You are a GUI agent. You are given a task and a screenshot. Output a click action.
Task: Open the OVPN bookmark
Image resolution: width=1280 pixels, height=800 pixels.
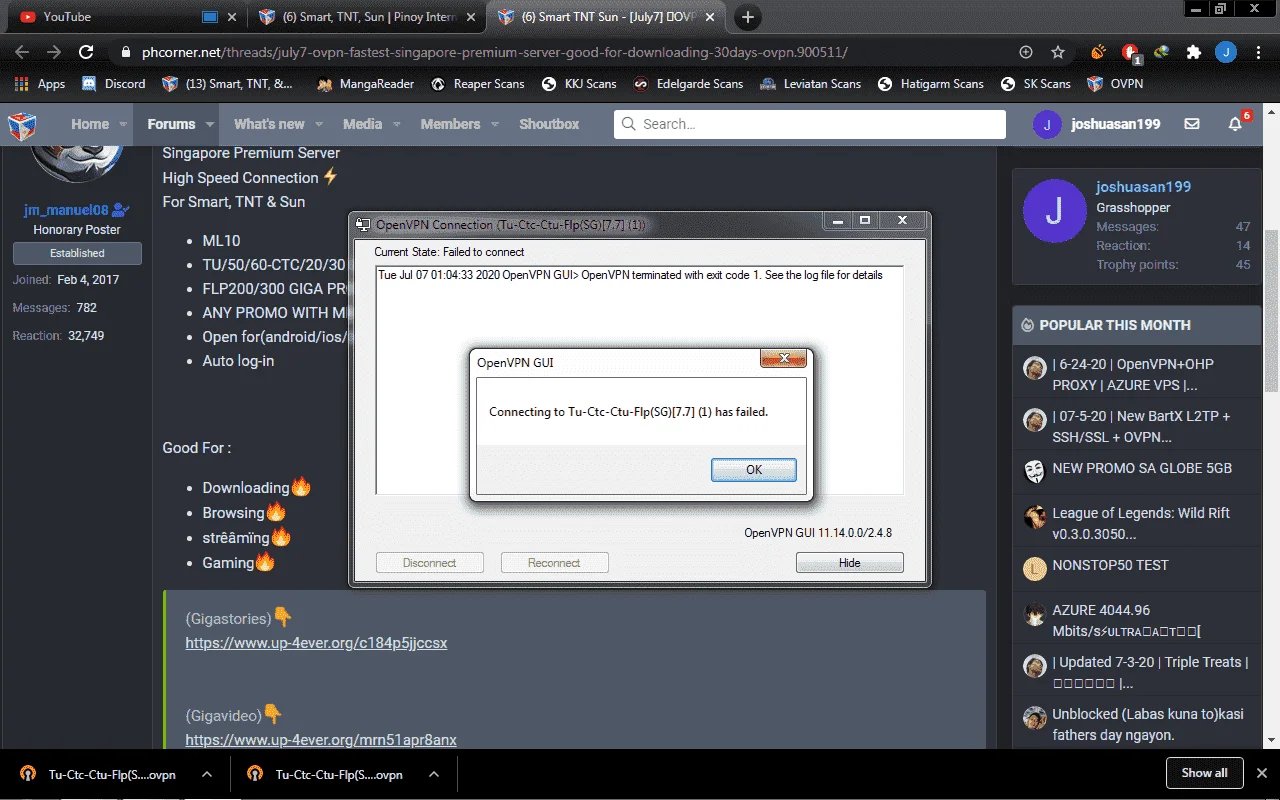[1115, 84]
